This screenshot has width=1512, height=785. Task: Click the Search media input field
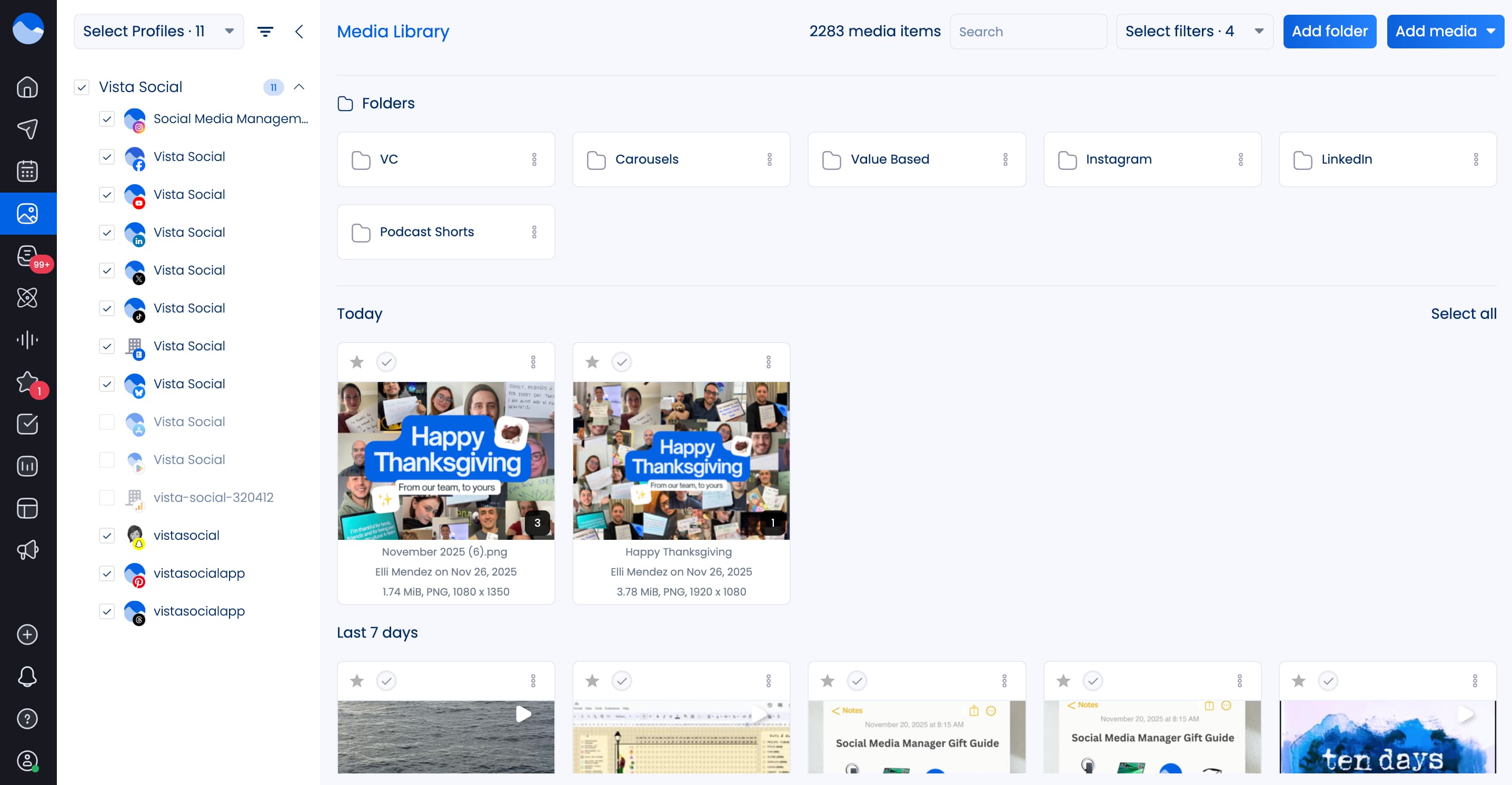click(x=1028, y=31)
